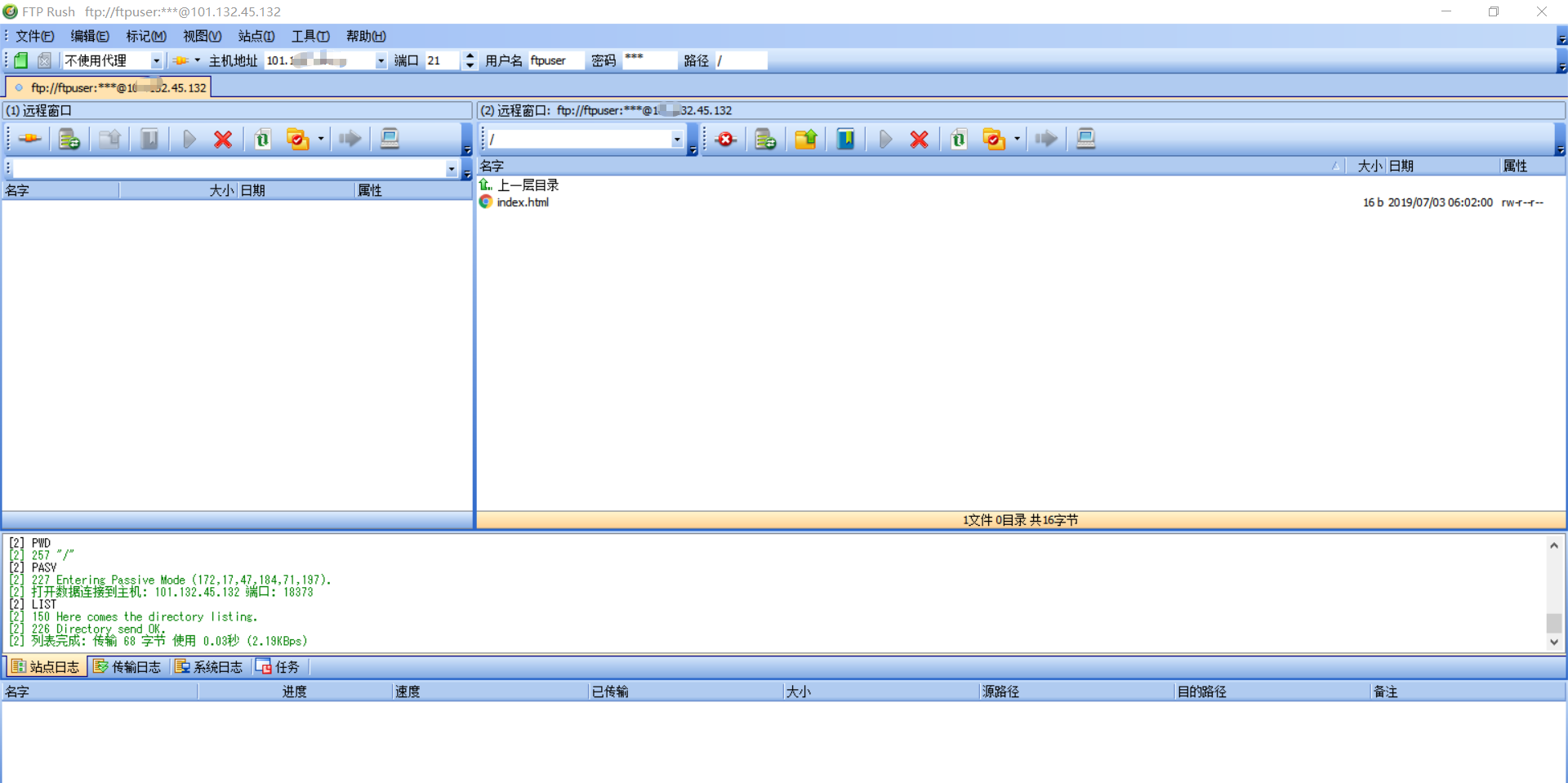
Task: Click the green notebook icon in top toolbar
Action: point(21,60)
